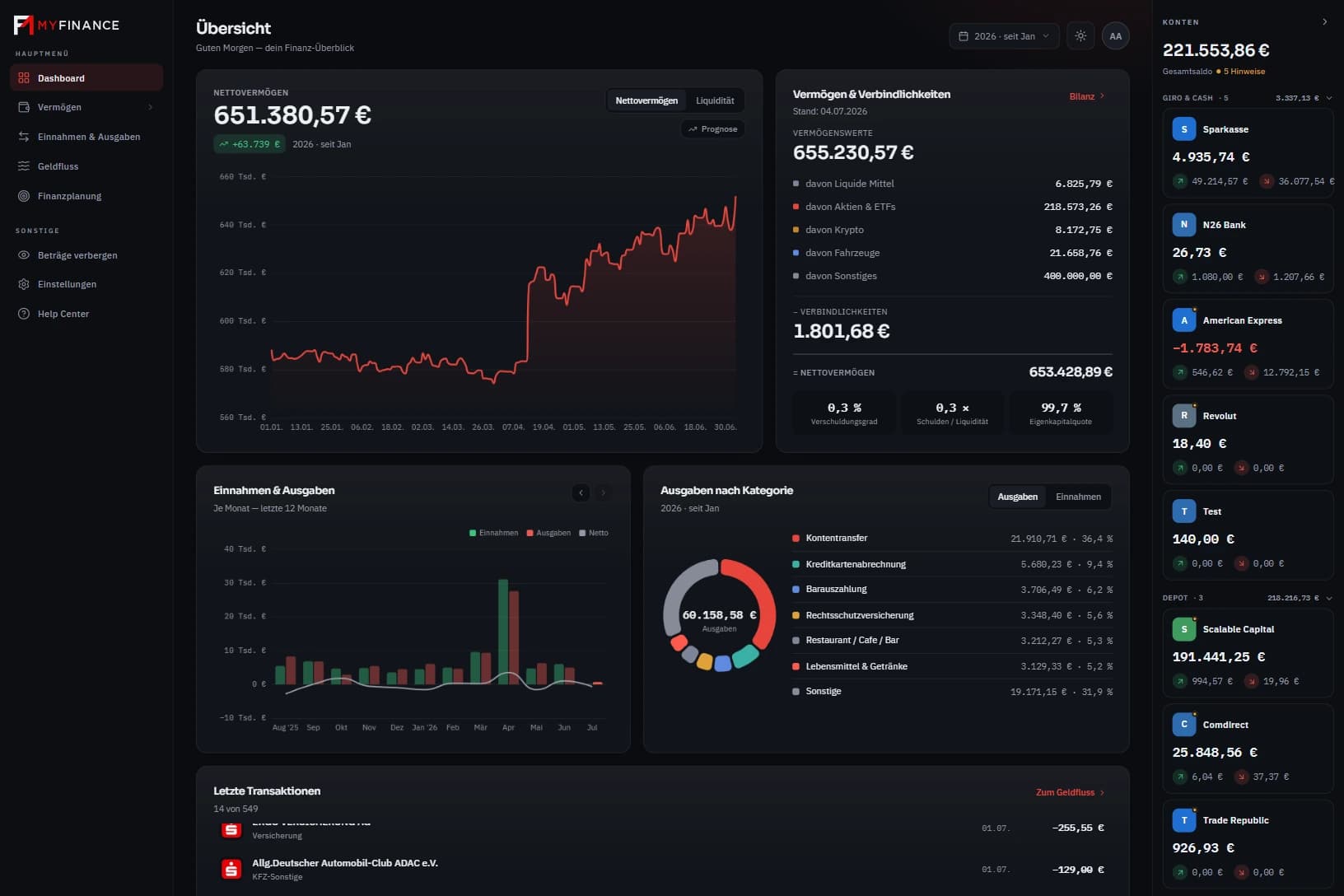1344x896 pixels.
Task: Open the AA user avatar menu
Action: [x=1116, y=36]
